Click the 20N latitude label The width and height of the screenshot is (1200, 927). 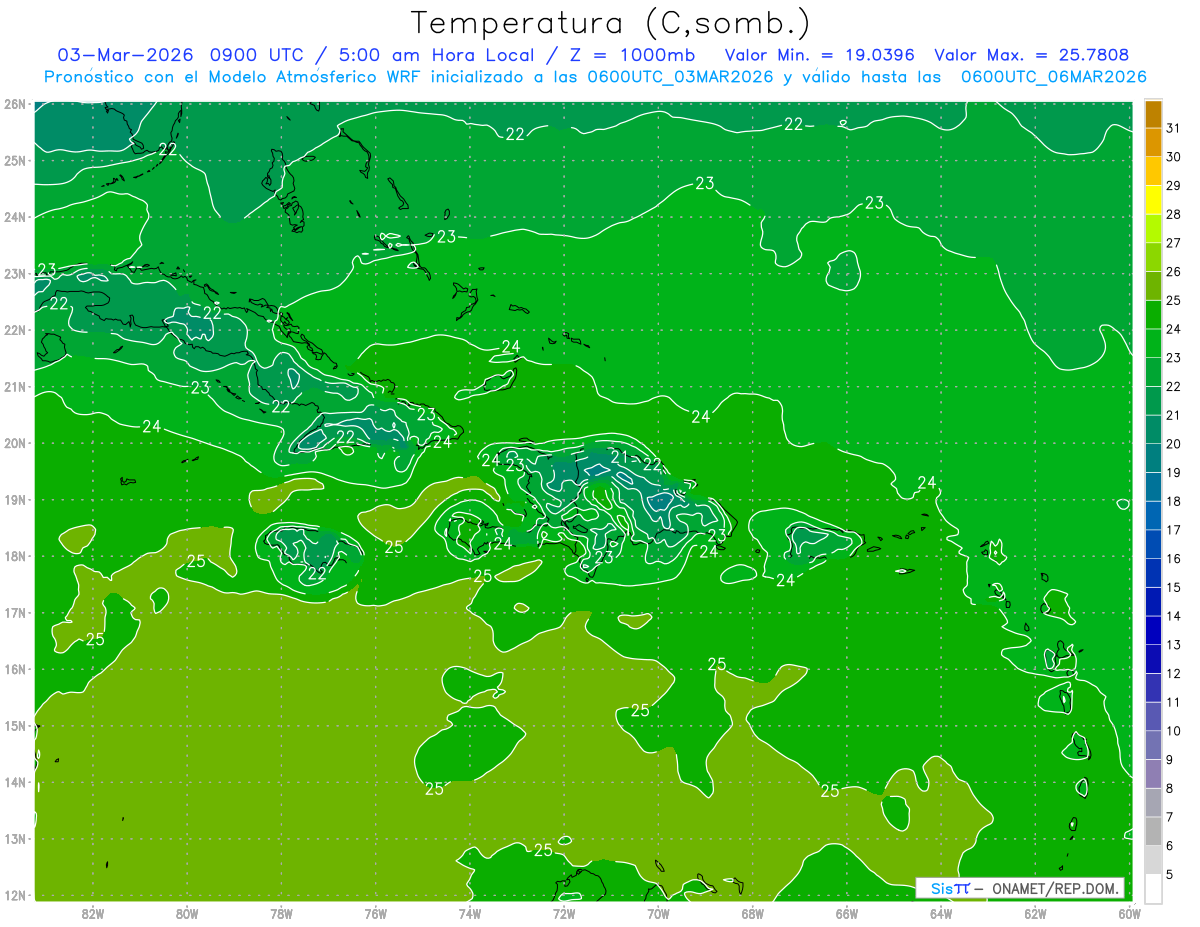coord(15,443)
